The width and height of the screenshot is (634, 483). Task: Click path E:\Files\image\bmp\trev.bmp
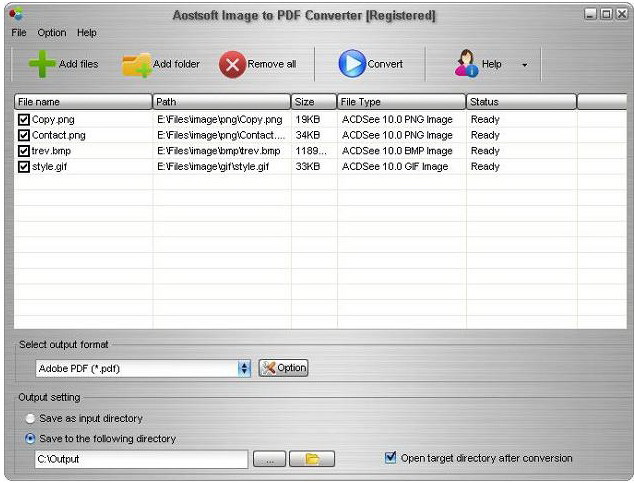pyautogui.click(x=219, y=151)
